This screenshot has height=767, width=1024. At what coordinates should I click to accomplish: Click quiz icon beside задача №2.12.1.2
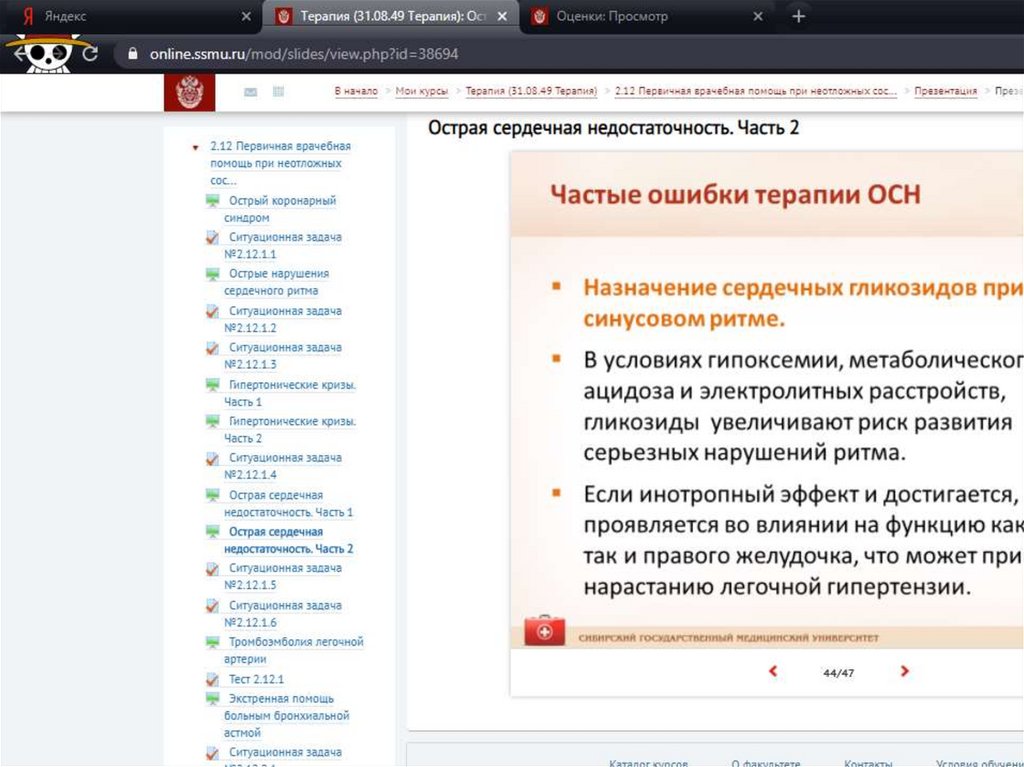tap(213, 312)
